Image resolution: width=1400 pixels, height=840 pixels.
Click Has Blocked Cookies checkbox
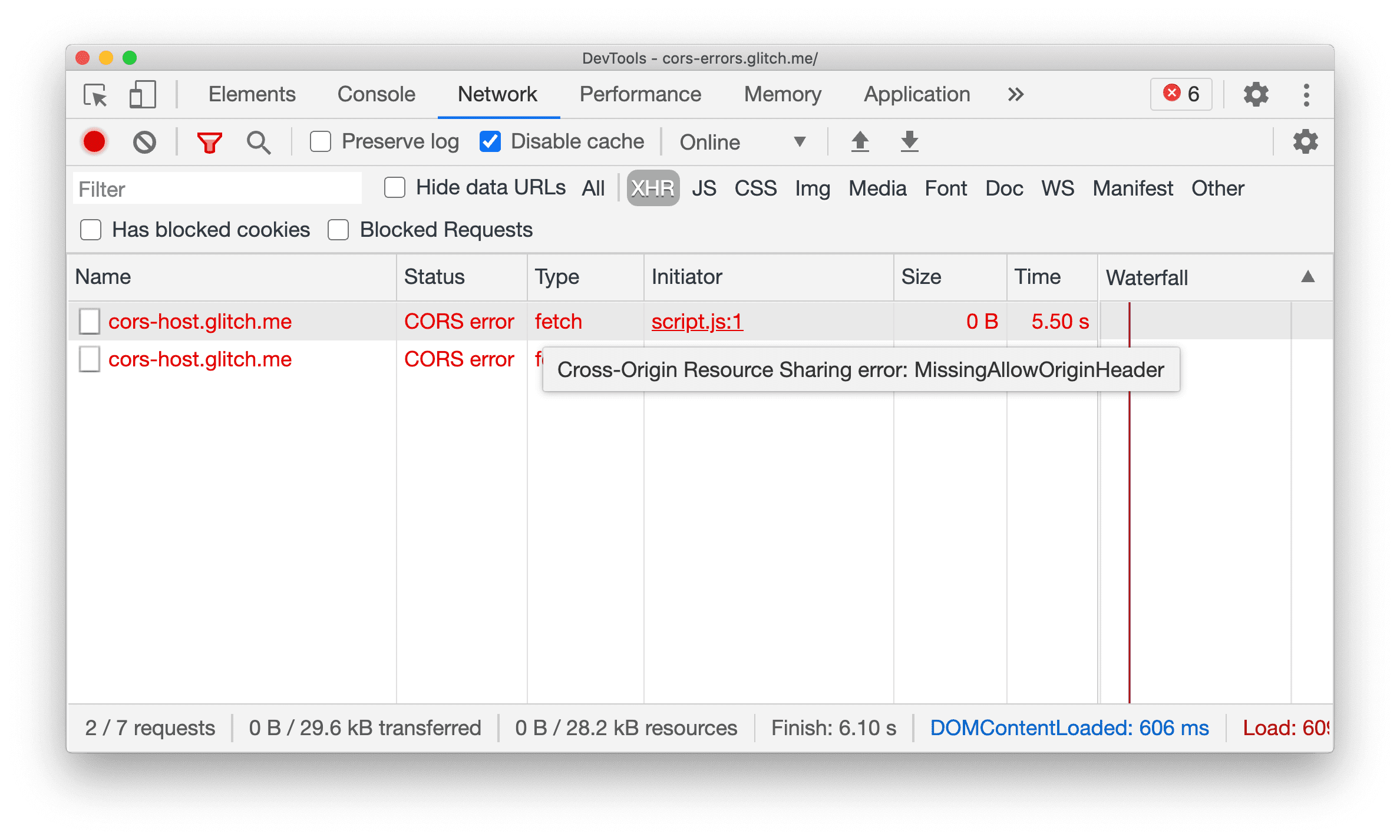point(91,230)
